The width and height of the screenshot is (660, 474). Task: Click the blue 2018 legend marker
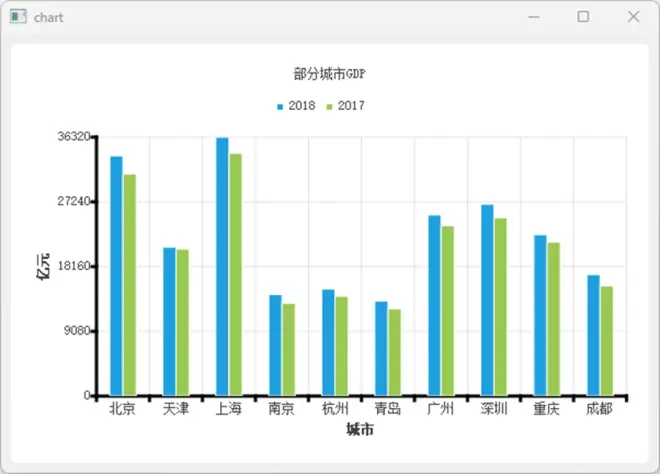click(x=280, y=106)
